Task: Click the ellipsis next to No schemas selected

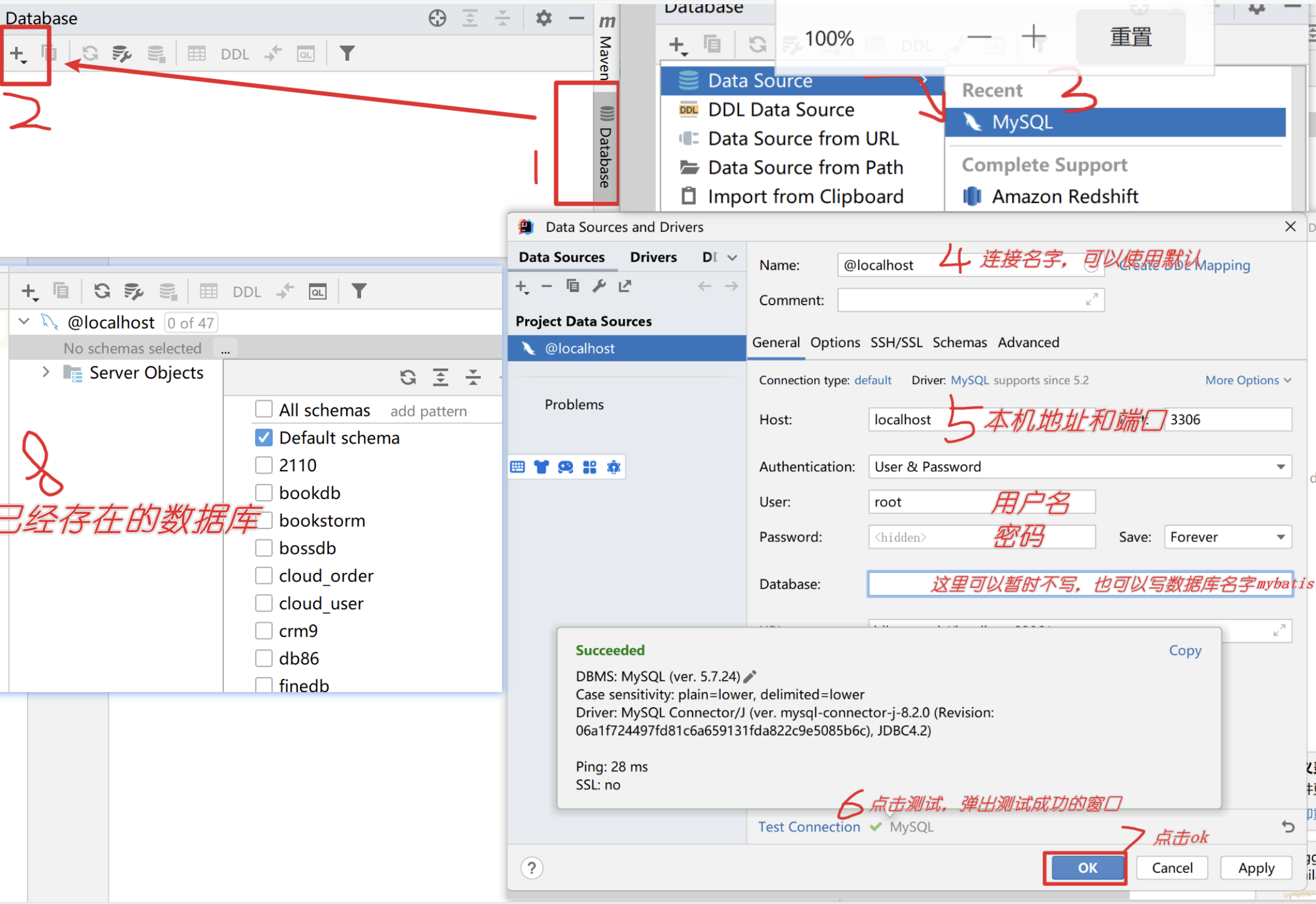Action: point(226,349)
